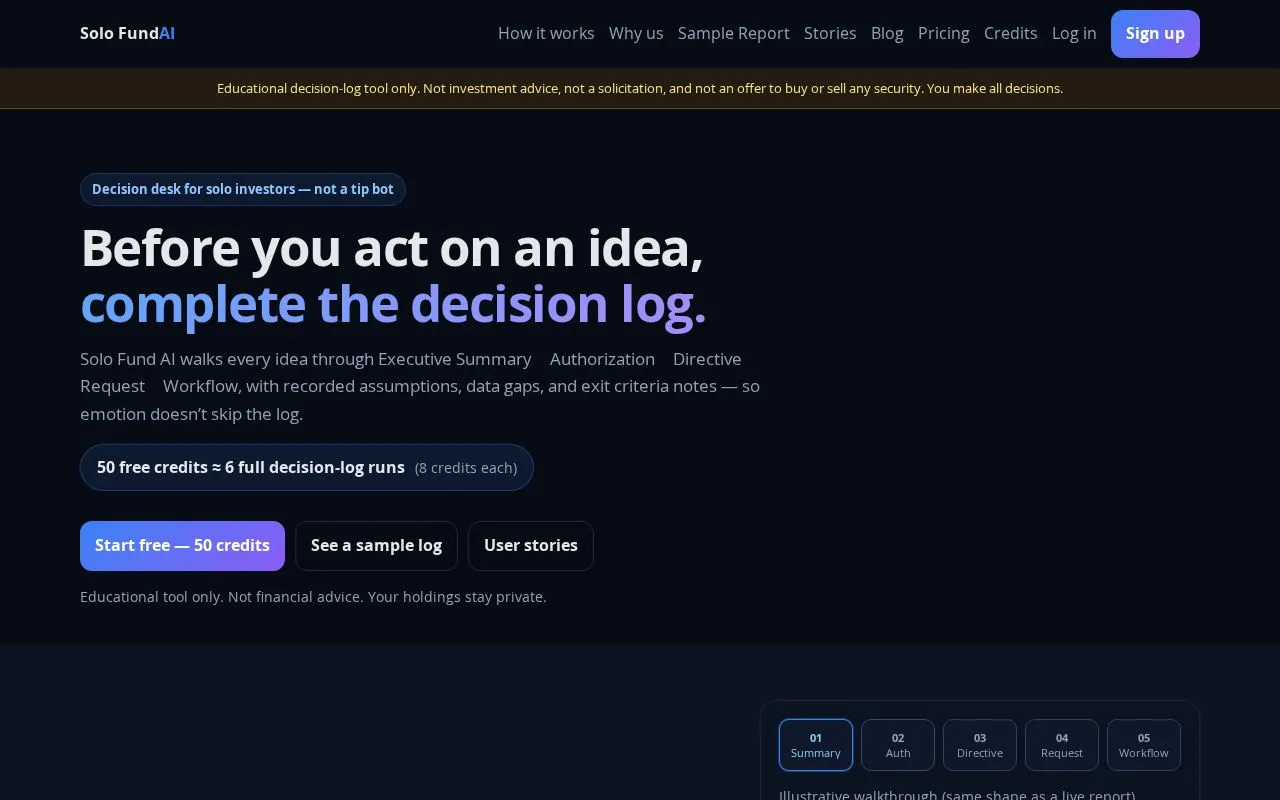Click the 'not a tip bot' badge
Viewport: 1280px width, 800px height.
coord(243,189)
